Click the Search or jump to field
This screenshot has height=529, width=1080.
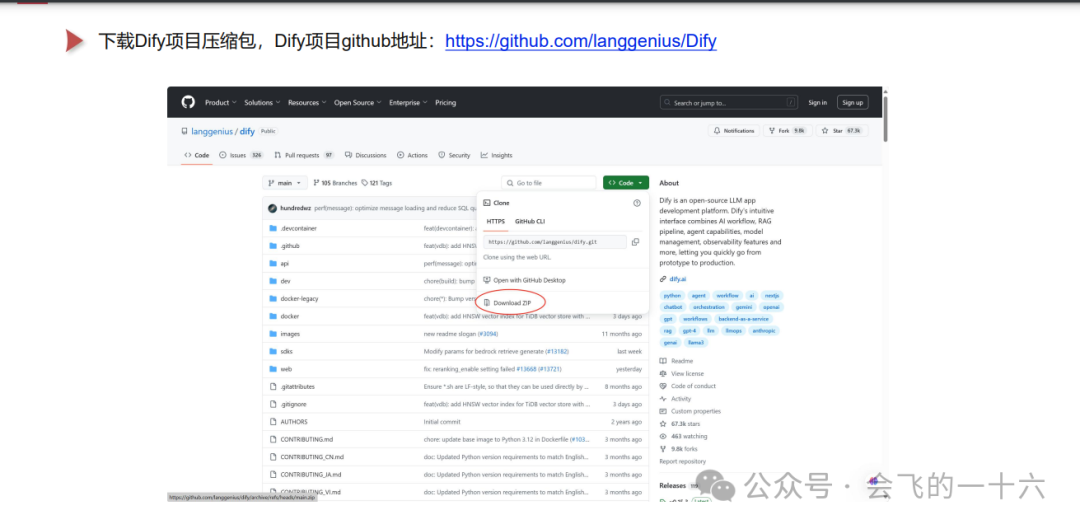tap(729, 103)
